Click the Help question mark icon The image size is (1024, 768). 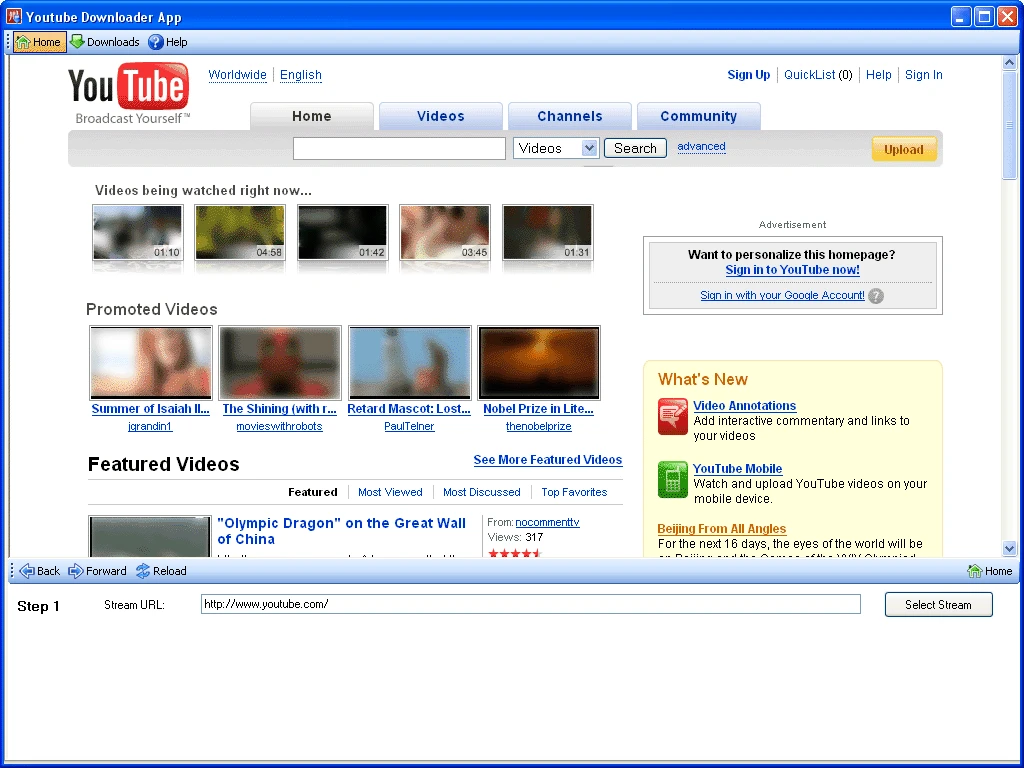click(156, 42)
